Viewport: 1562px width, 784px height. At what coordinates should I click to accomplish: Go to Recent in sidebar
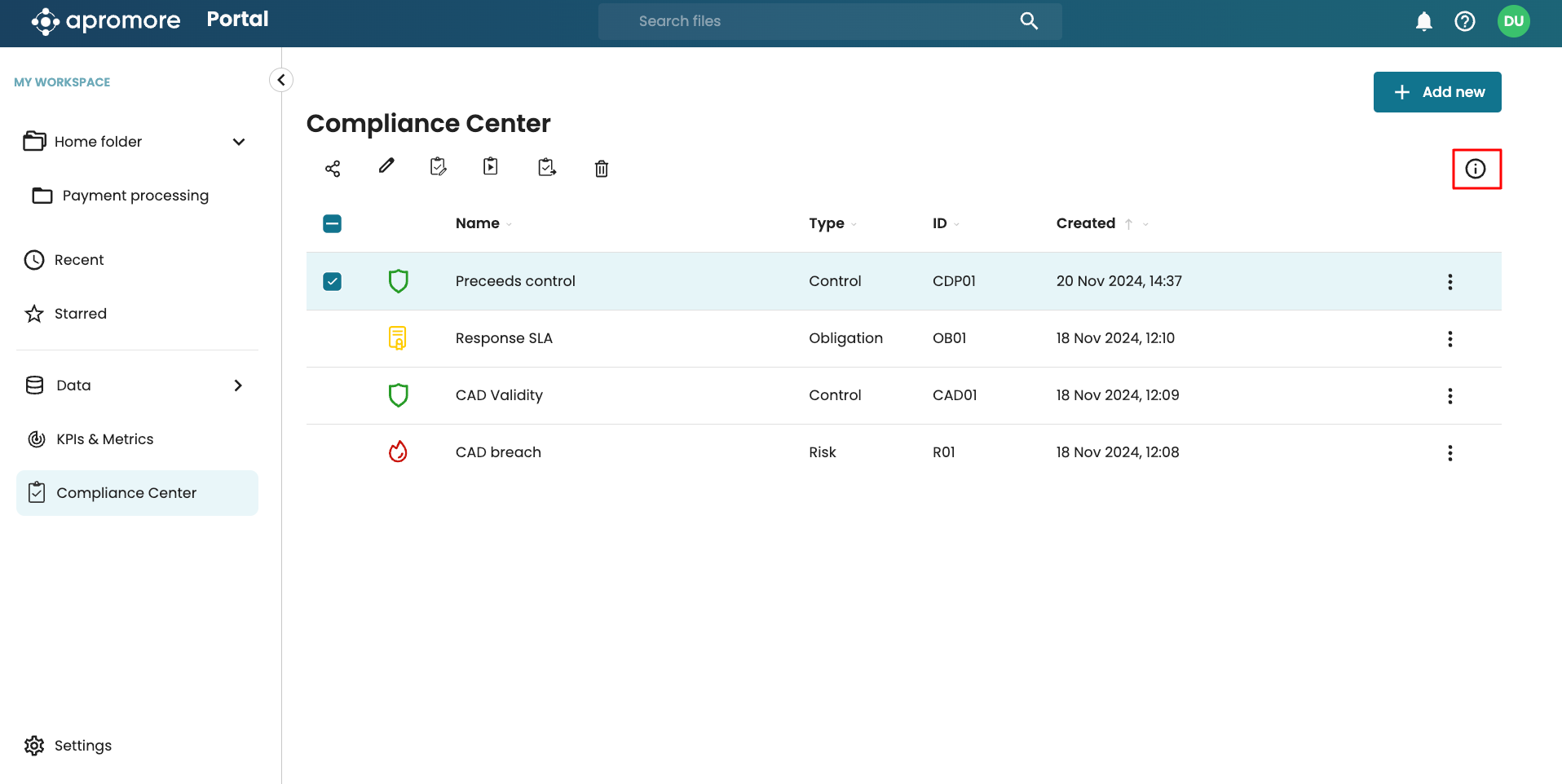click(79, 260)
